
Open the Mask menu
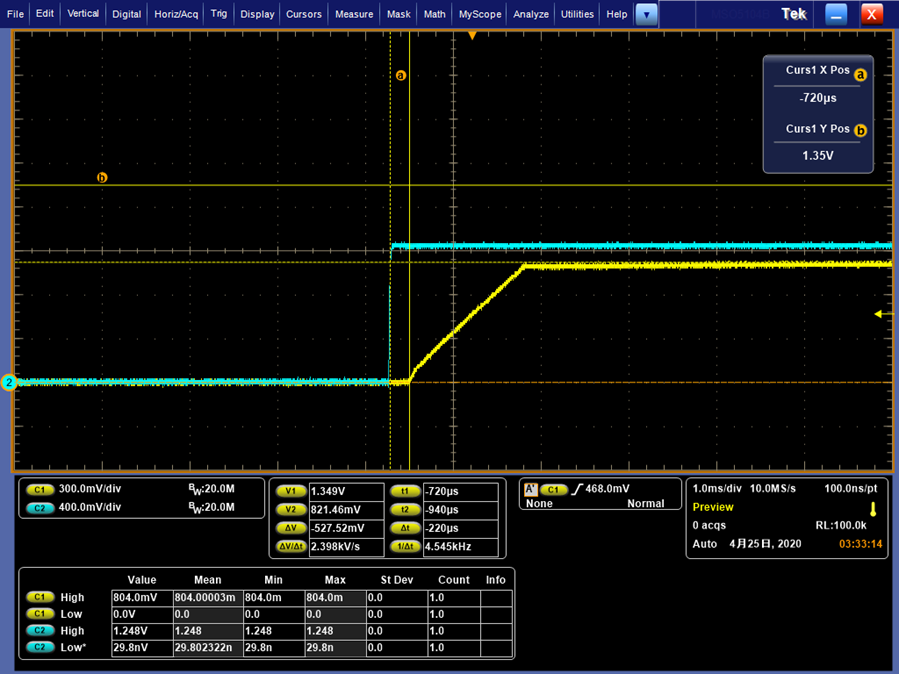pyautogui.click(x=398, y=14)
